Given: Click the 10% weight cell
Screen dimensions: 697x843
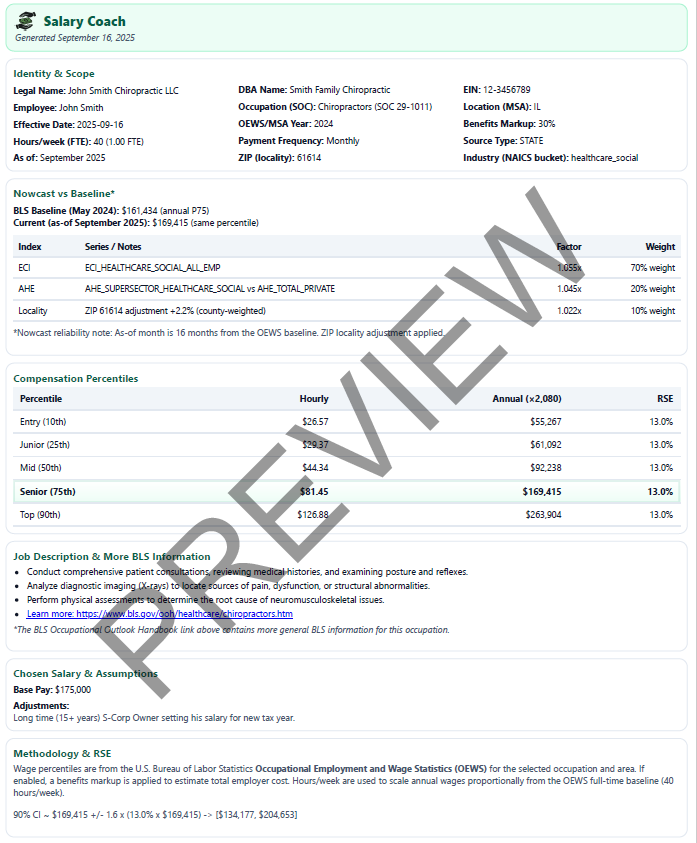Looking at the screenshot, I should click(652, 311).
